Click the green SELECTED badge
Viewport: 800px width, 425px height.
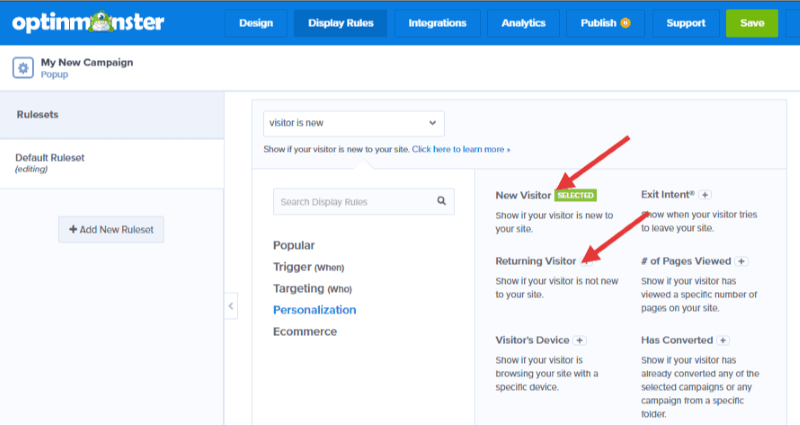(576, 195)
